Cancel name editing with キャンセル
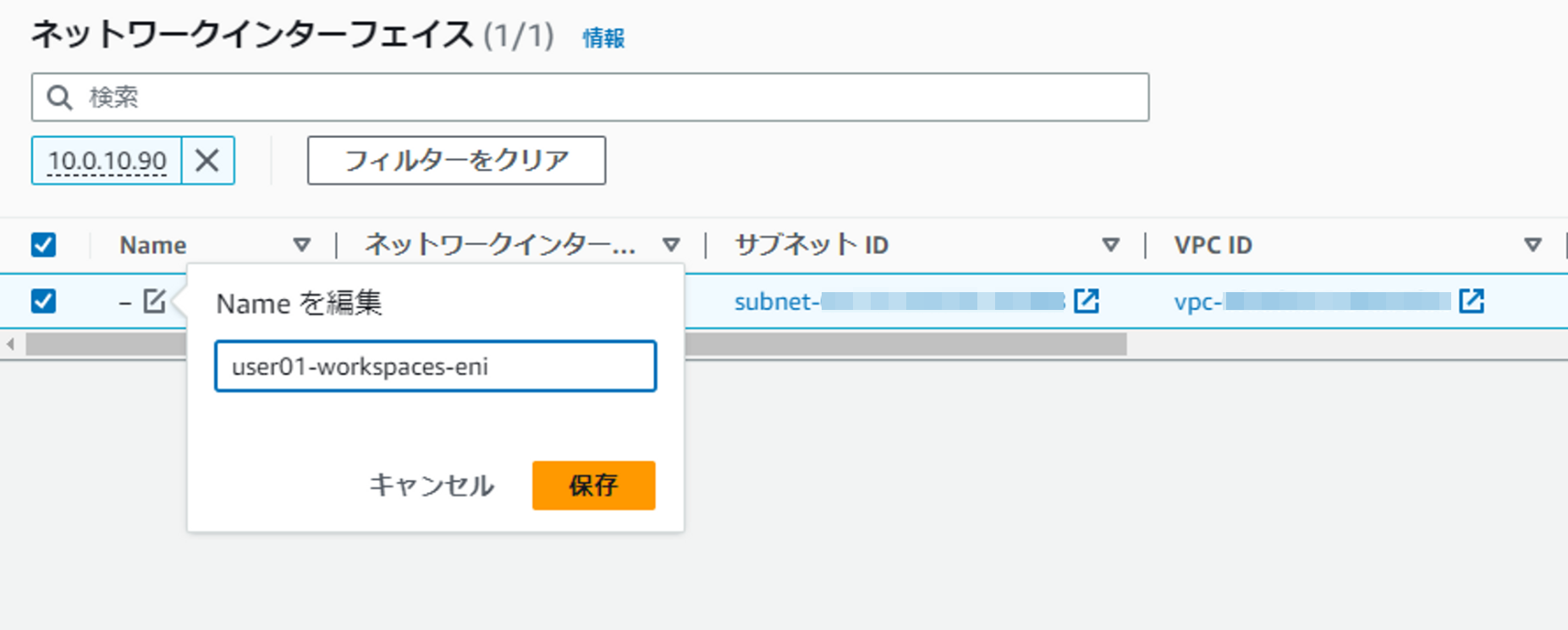The width and height of the screenshot is (1568, 630). 431,485
